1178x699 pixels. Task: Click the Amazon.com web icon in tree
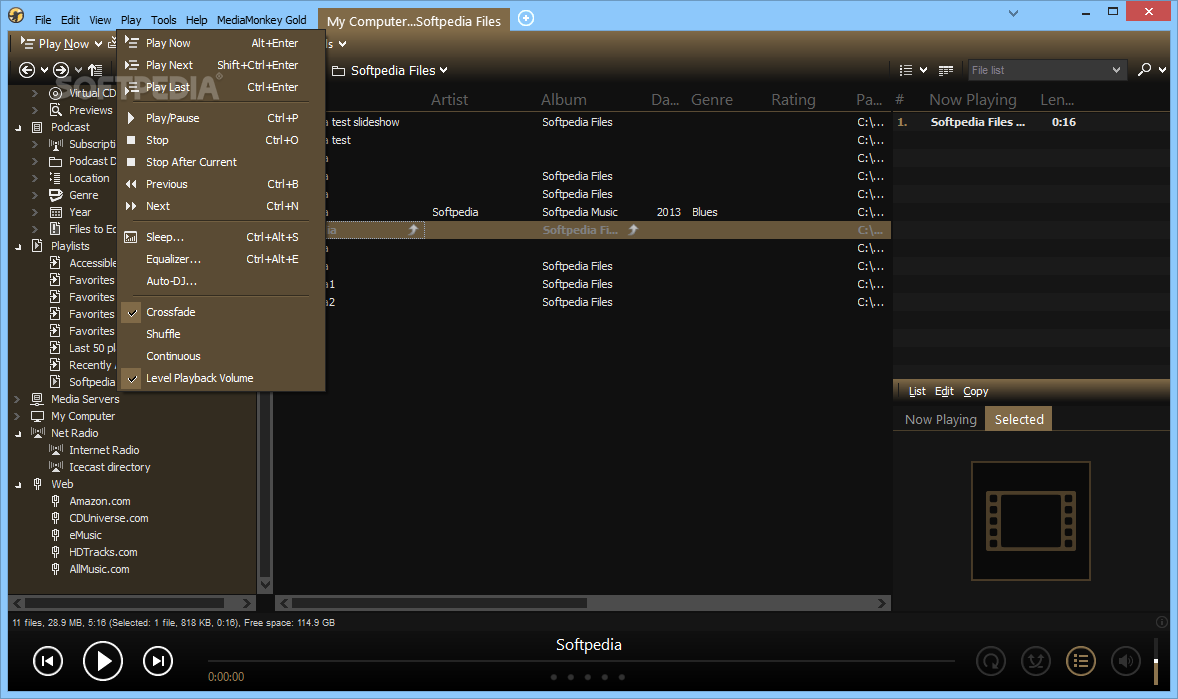(55, 501)
